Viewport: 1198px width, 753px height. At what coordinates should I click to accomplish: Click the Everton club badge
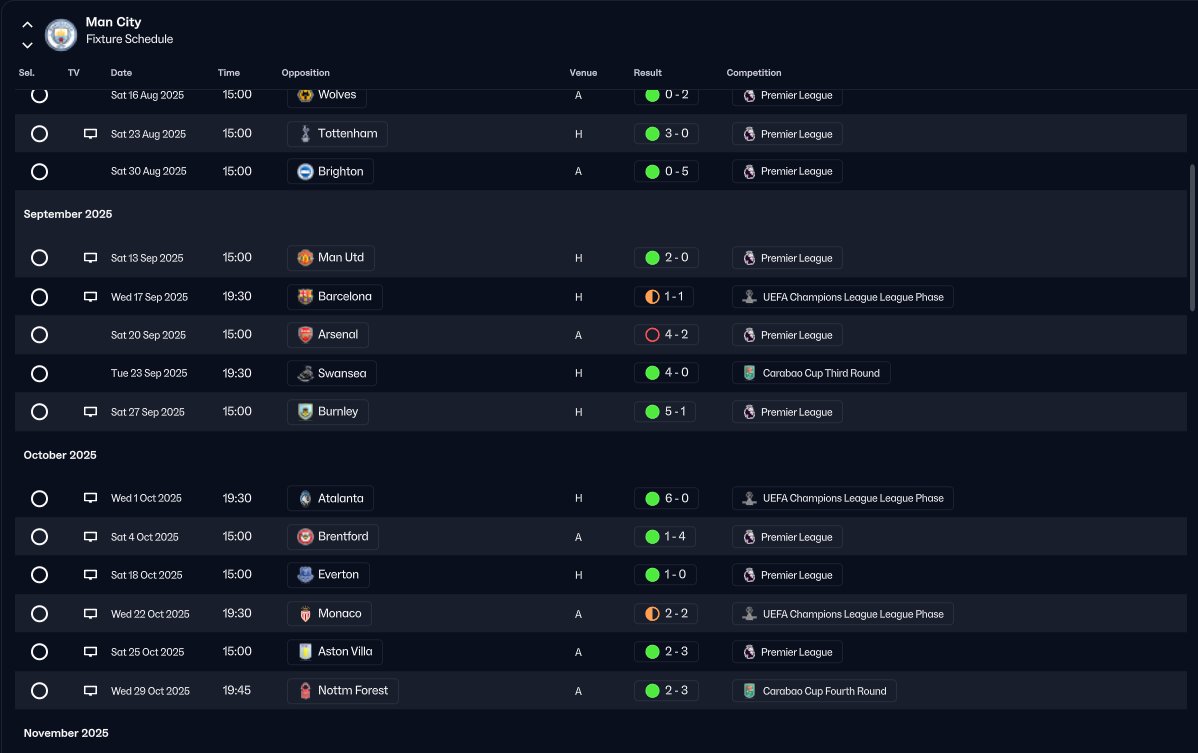(305, 575)
